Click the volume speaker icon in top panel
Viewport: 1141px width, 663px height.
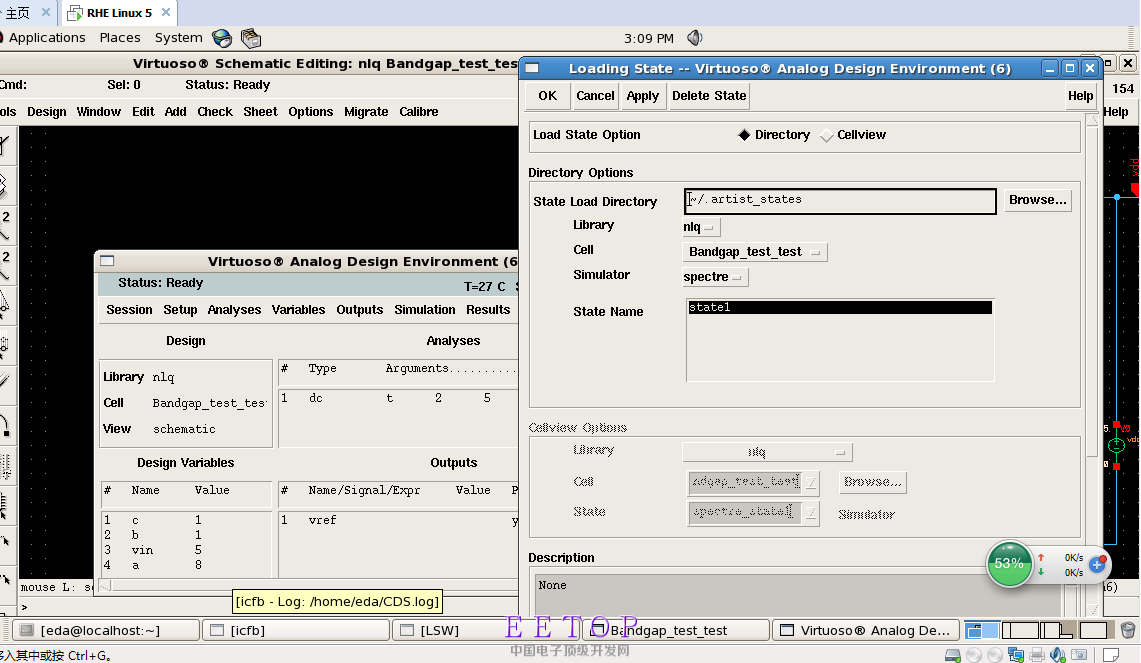[694, 38]
